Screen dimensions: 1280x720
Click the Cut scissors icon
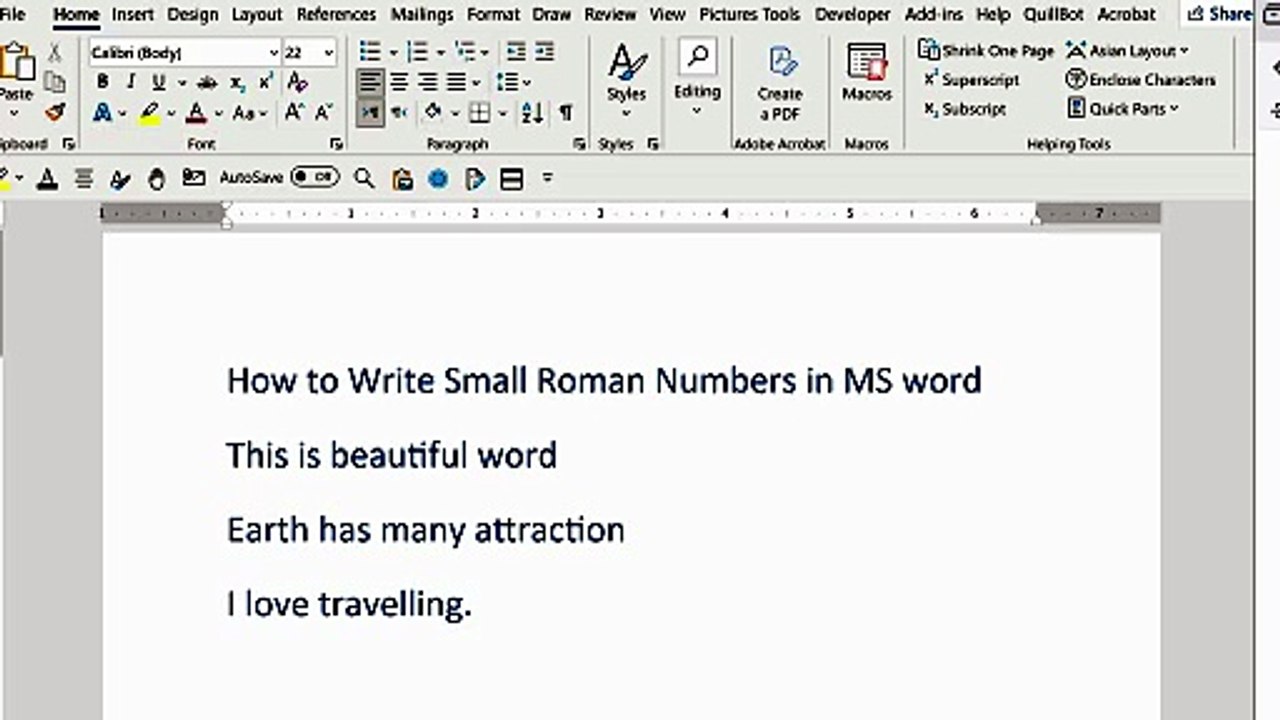pyautogui.click(x=55, y=53)
